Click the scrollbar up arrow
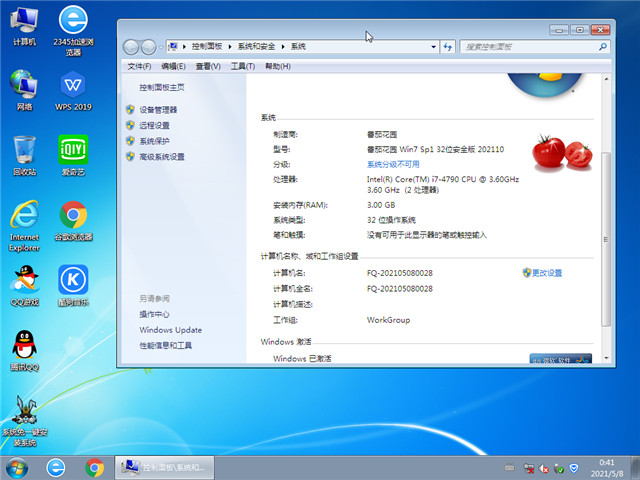The image size is (640, 480). (607, 78)
